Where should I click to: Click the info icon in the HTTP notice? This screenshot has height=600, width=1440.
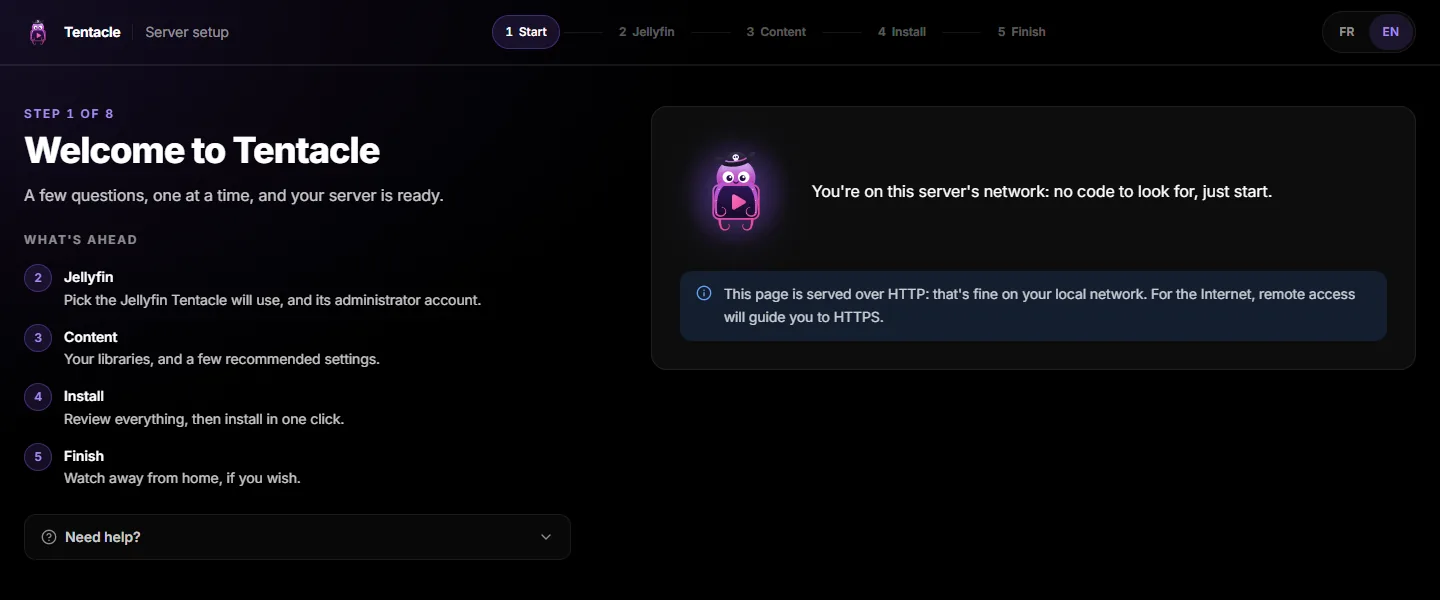pyautogui.click(x=704, y=294)
